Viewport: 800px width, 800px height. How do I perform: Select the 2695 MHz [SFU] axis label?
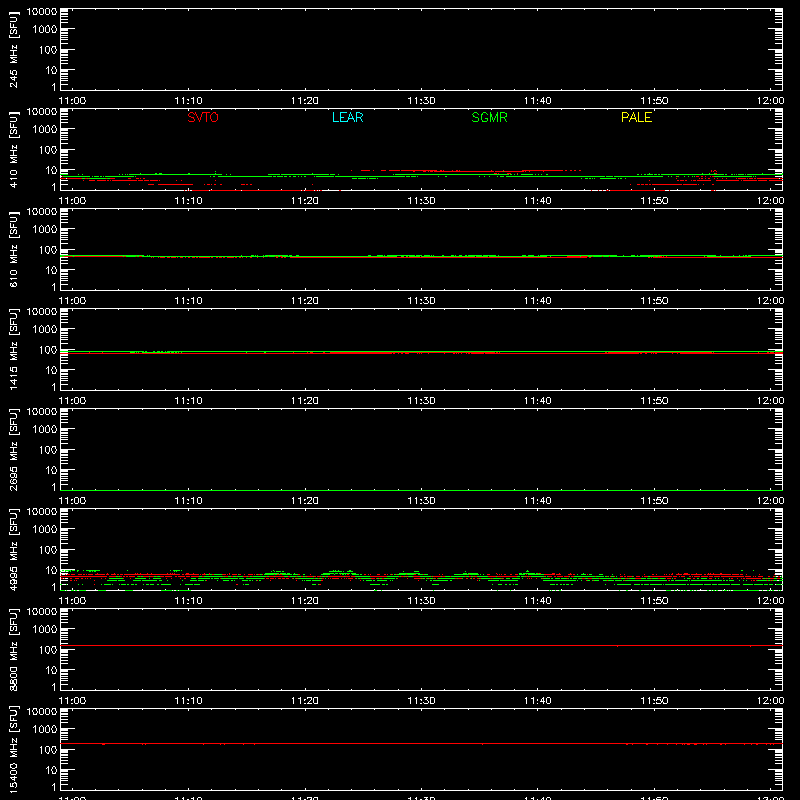coord(14,450)
